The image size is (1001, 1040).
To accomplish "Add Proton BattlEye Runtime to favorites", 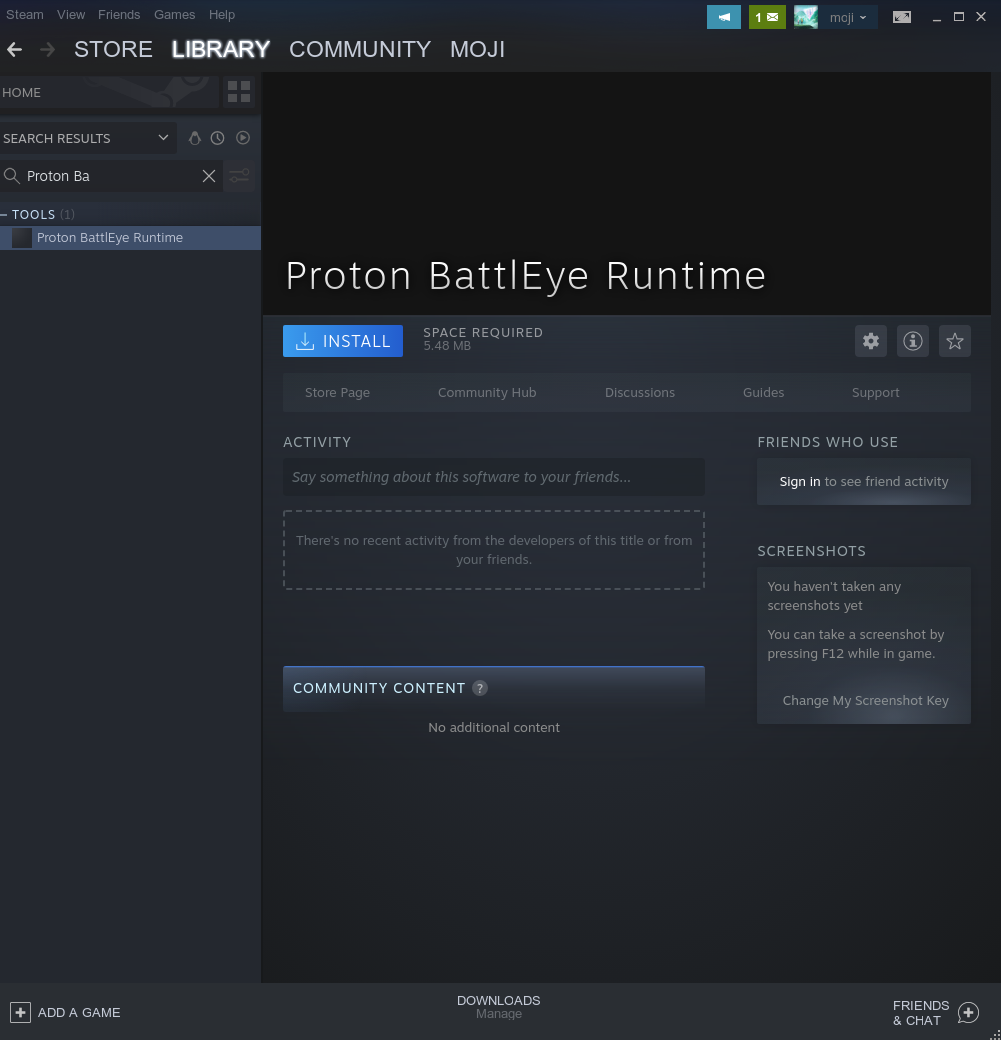I will (x=955, y=341).
